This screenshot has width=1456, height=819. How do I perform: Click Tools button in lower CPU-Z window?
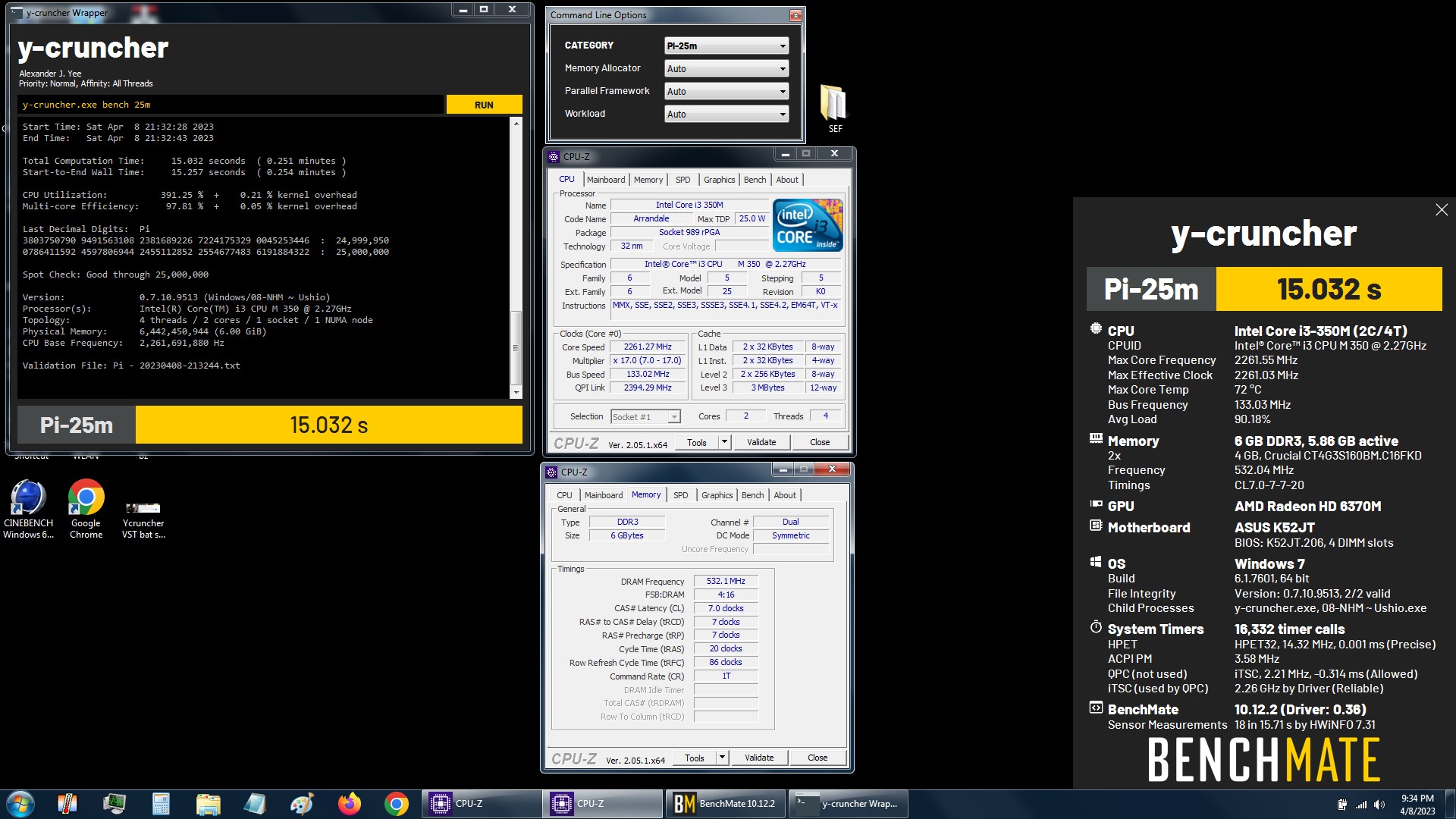click(694, 758)
